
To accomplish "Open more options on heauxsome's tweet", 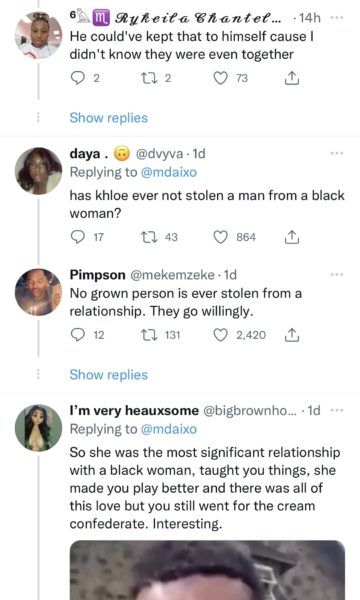I will [x=337, y=411].
